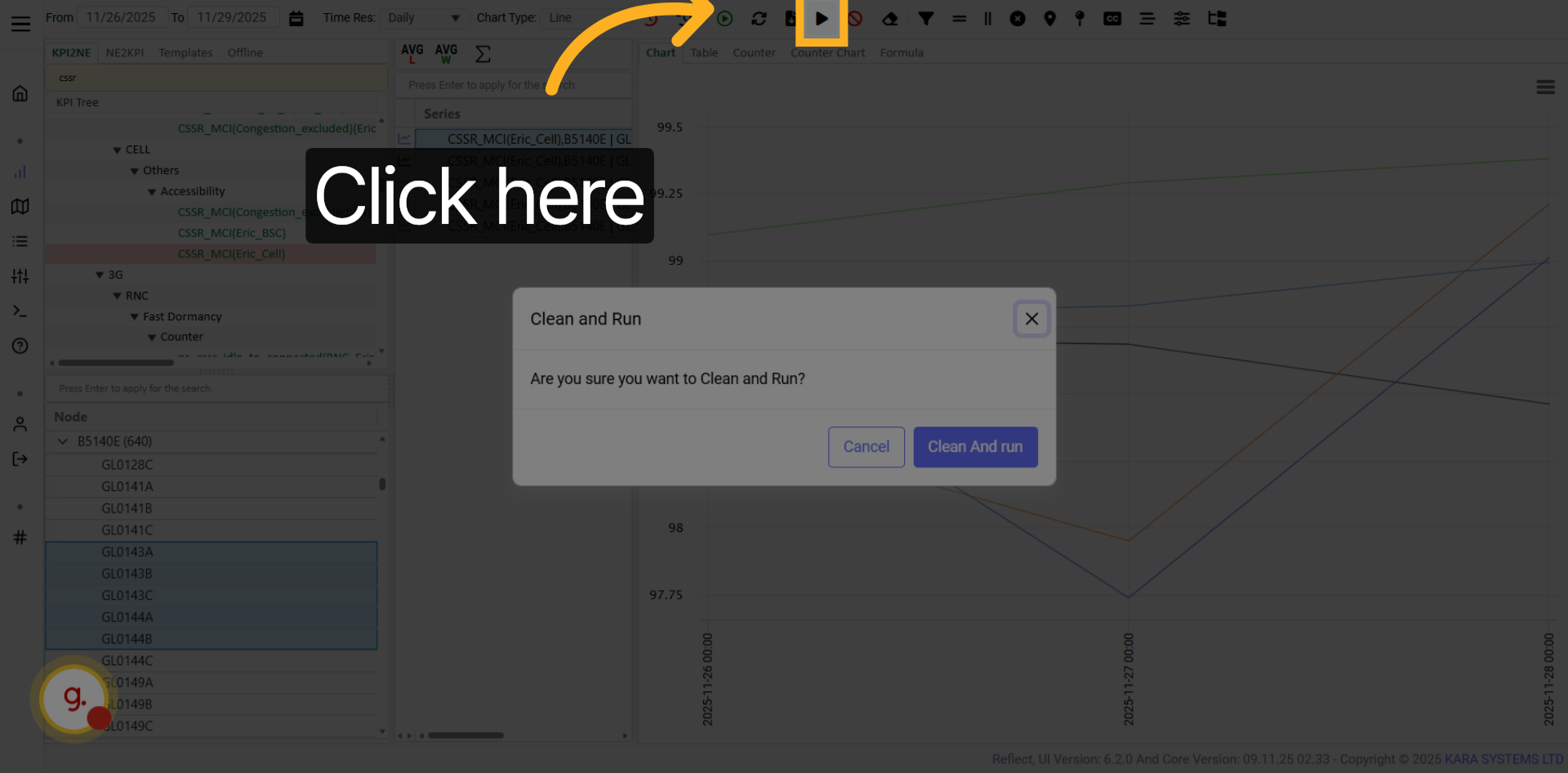Click the equals sign toolbar icon
Screen dimensions: 1568x773
(959, 18)
